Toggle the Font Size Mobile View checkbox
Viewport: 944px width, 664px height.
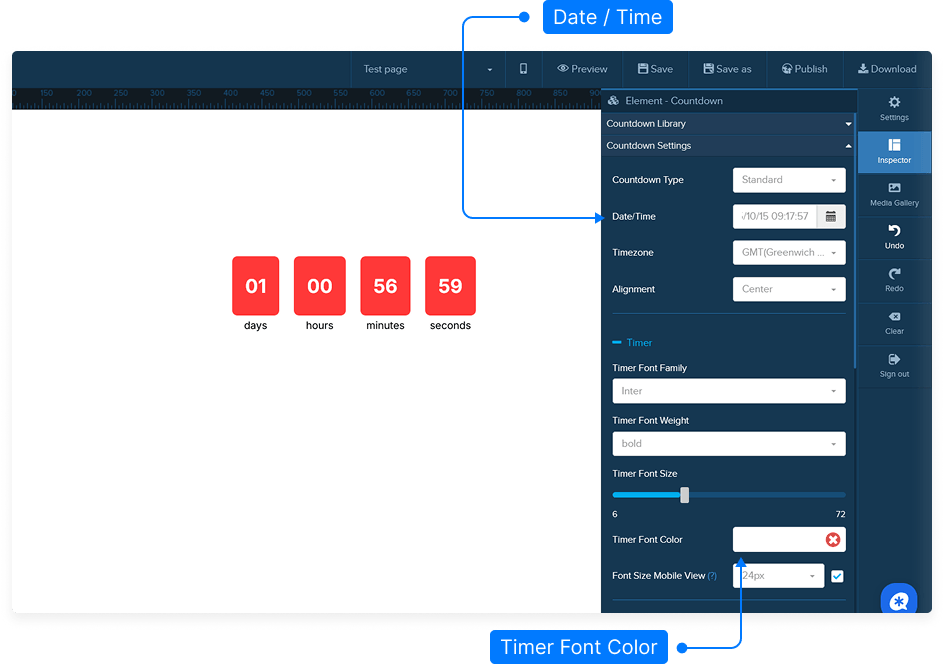tap(837, 576)
